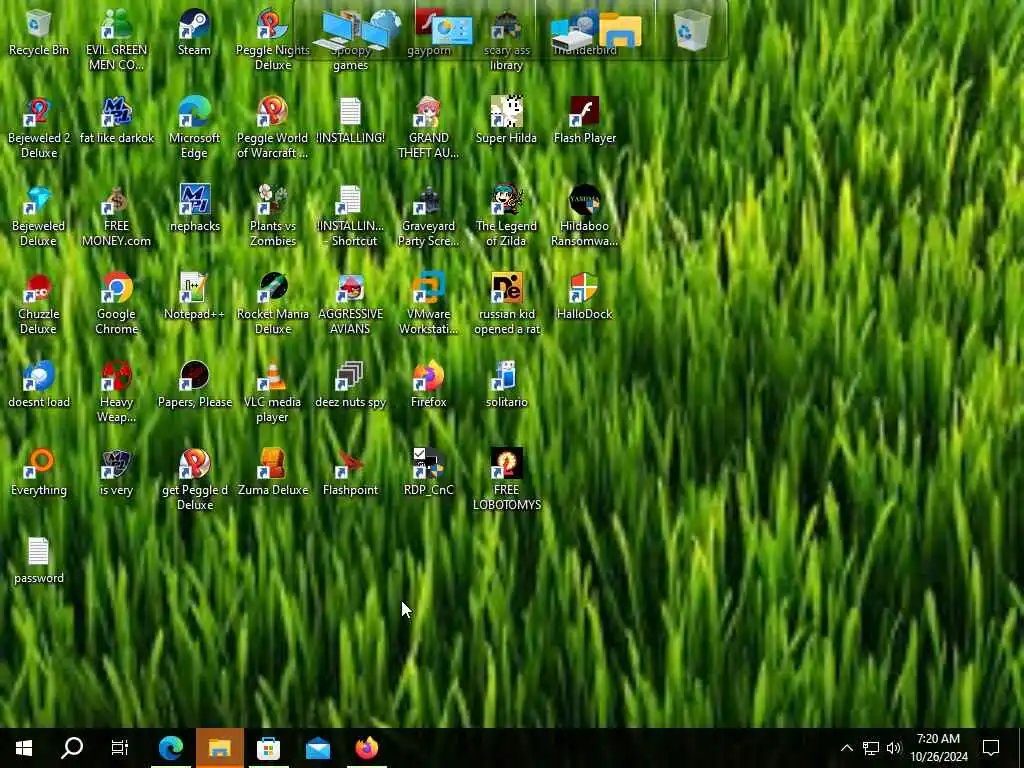Launch Notepad++ from desktop
The width and height of the screenshot is (1024, 768).
pyautogui.click(x=194, y=297)
